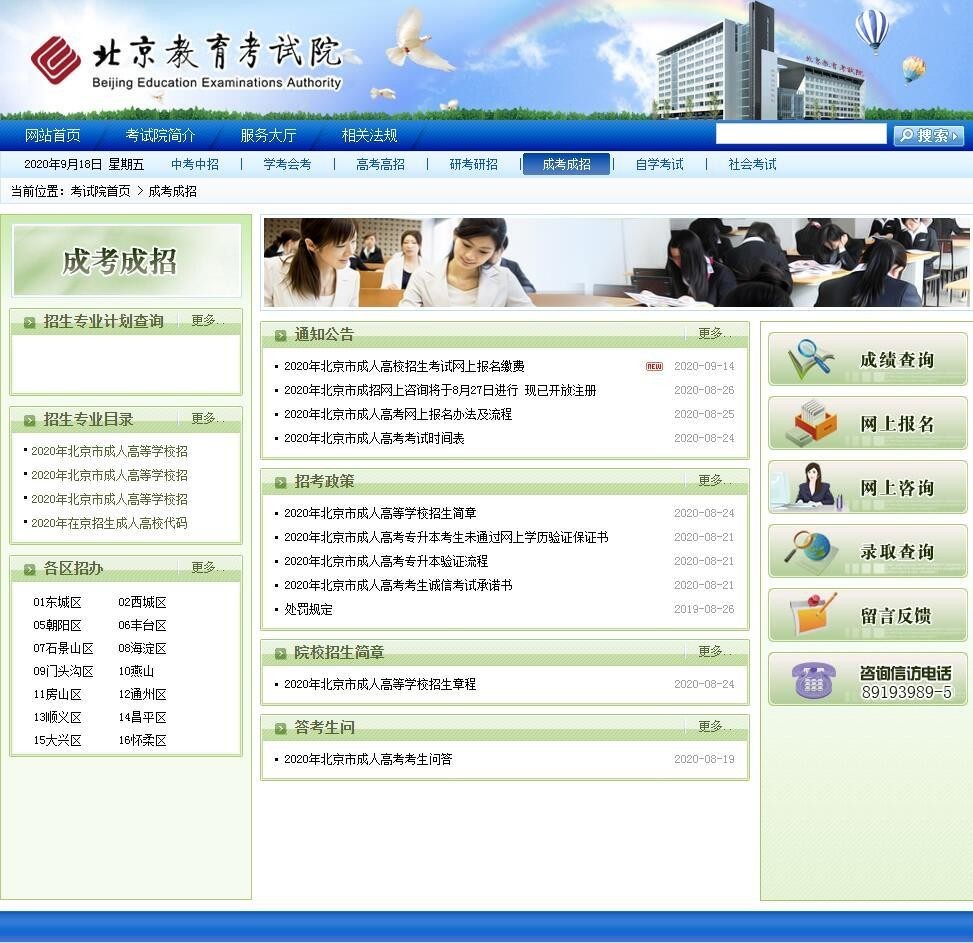The image size is (973, 943).
Task: Open the 处罚规定 link
Action: coord(308,610)
